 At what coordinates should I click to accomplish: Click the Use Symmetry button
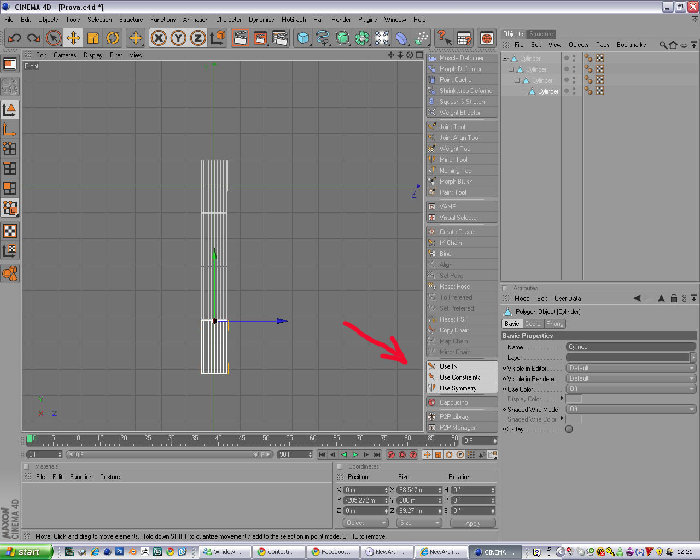point(462,388)
